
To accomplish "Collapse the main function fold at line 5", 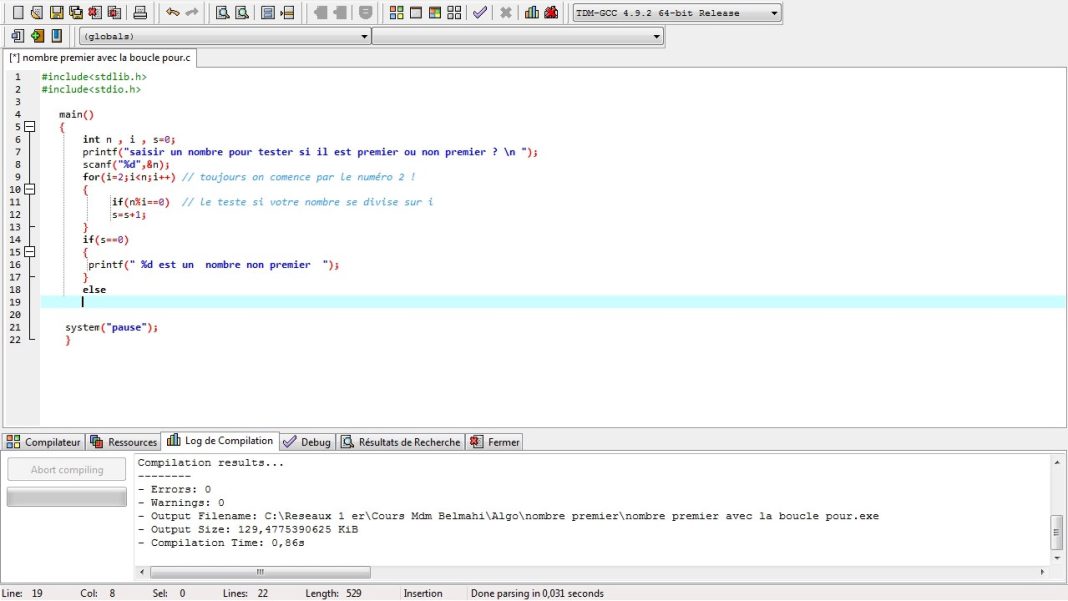I will (29, 127).
